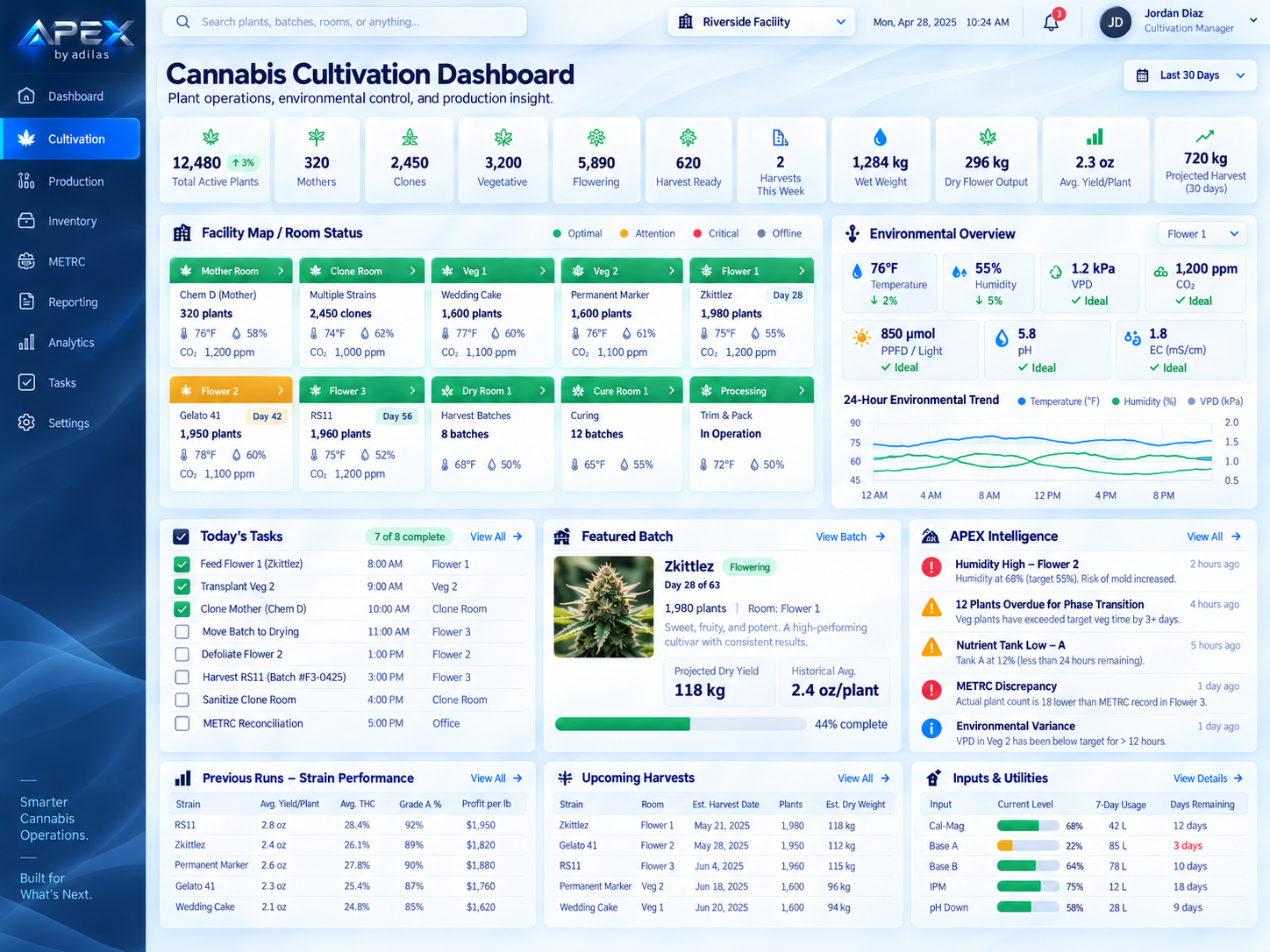Click the Nutrient Tank Low warning icon
The width and height of the screenshot is (1270, 952).
coord(931,648)
